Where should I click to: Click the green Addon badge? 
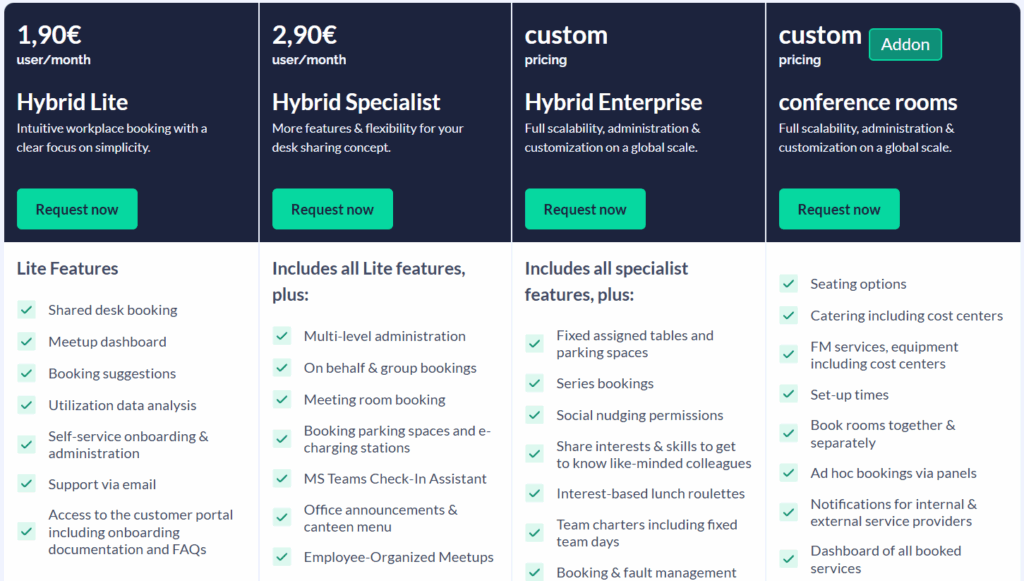pos(905,44)
